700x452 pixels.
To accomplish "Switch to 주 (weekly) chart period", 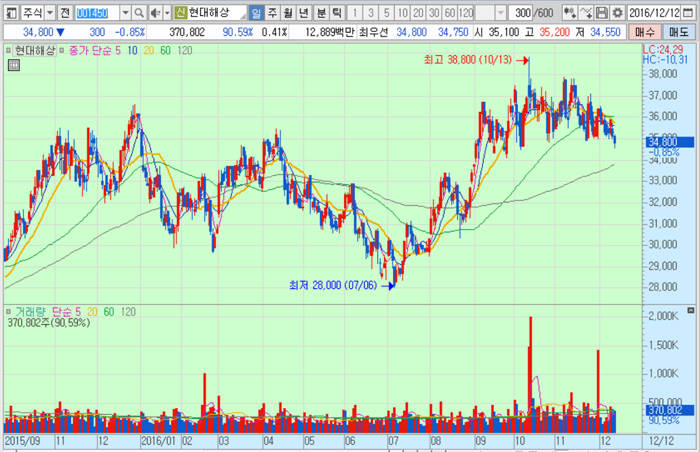I will click(272, 13).
